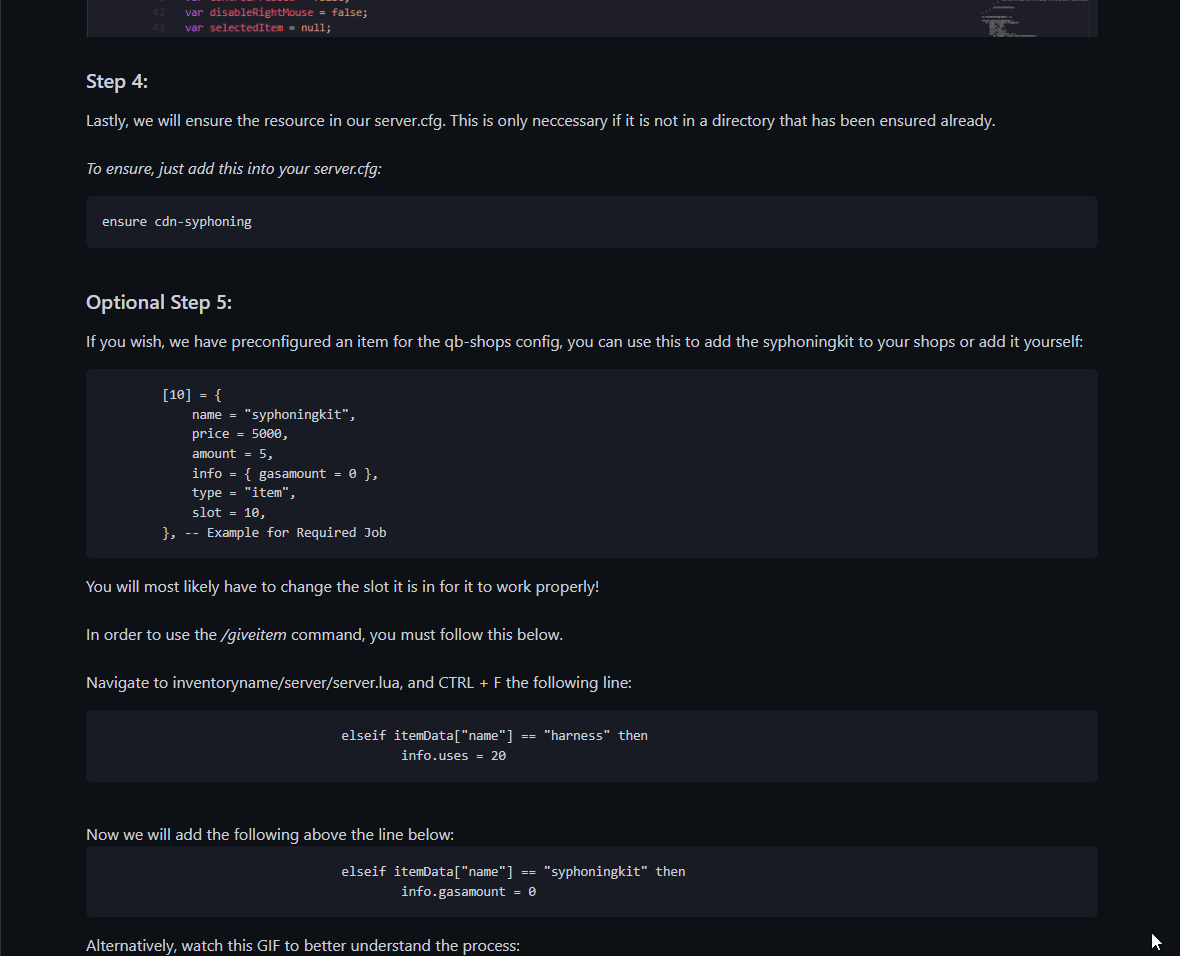1180x956 pixels.
Task: Click the 'watch this GIF' sentence
Action: [x=303, y=945]
